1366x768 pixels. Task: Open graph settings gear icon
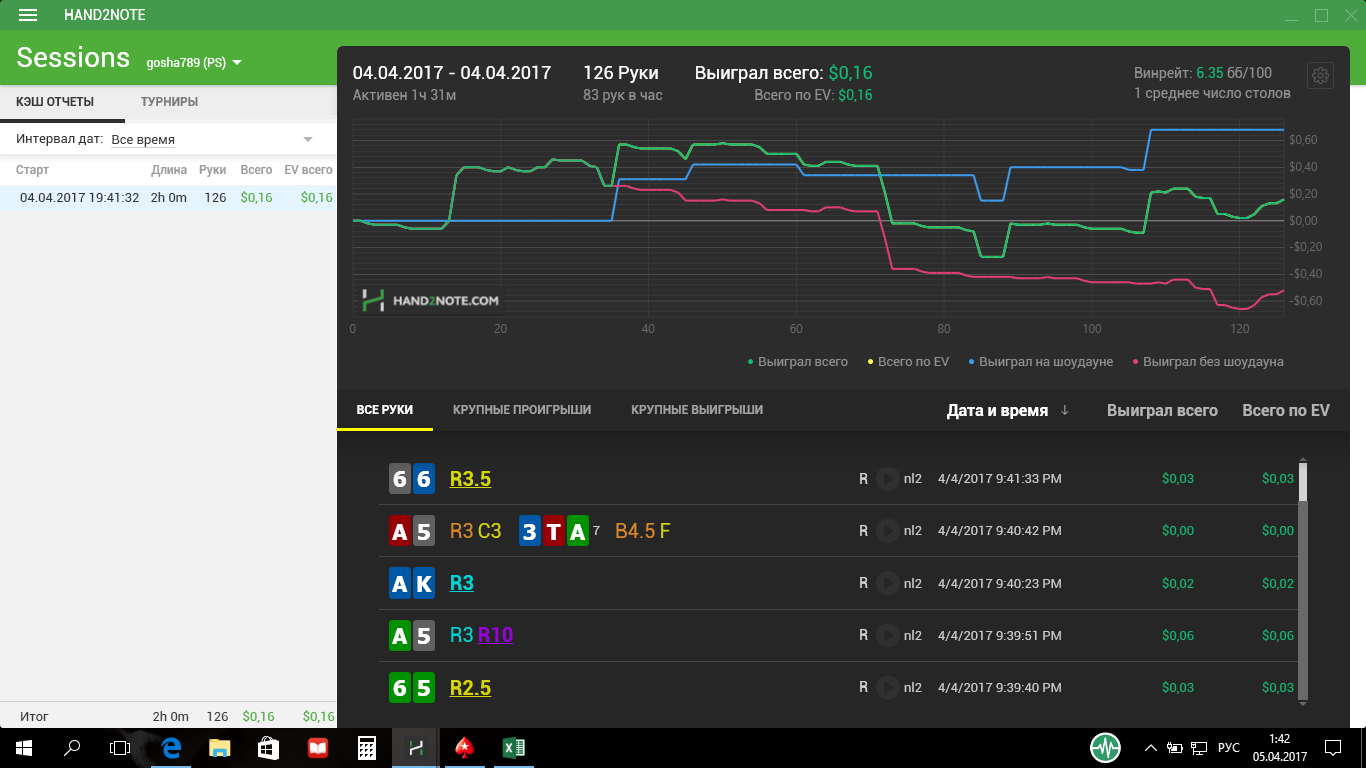point(1321,76)
